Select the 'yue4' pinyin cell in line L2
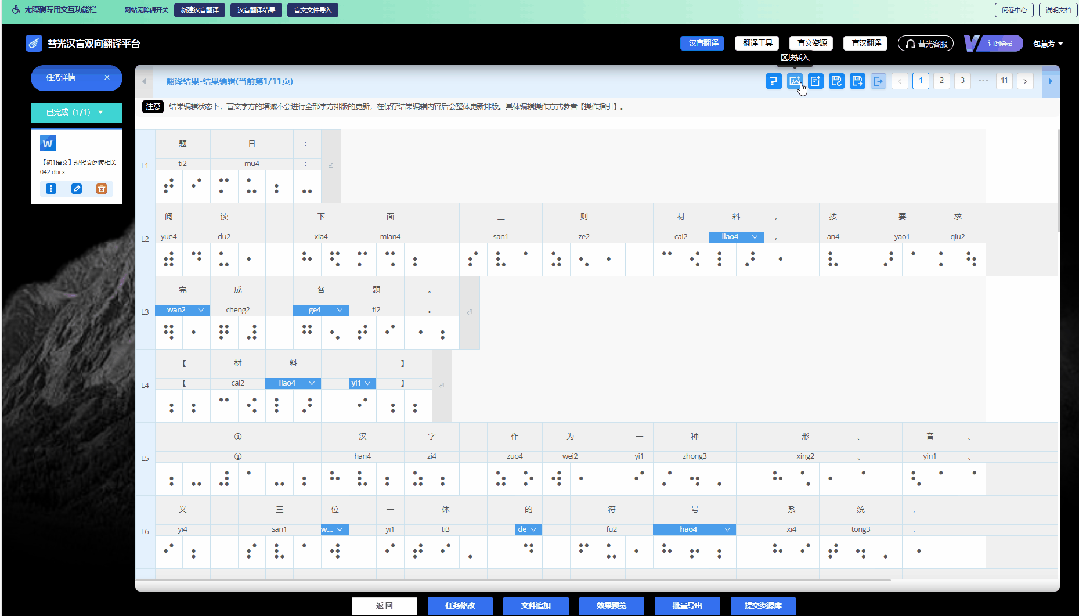This screenshot has height=616, width=1079. point(169,237)
